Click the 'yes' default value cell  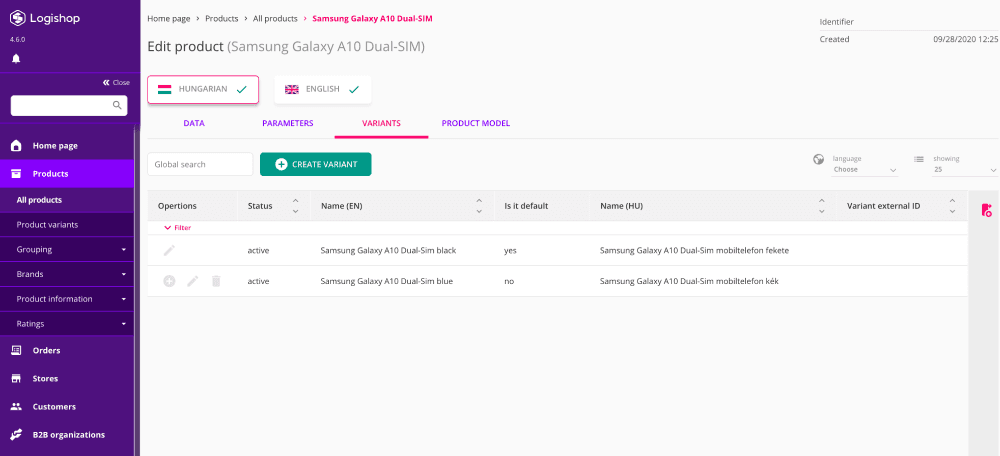tap(510, 251)
